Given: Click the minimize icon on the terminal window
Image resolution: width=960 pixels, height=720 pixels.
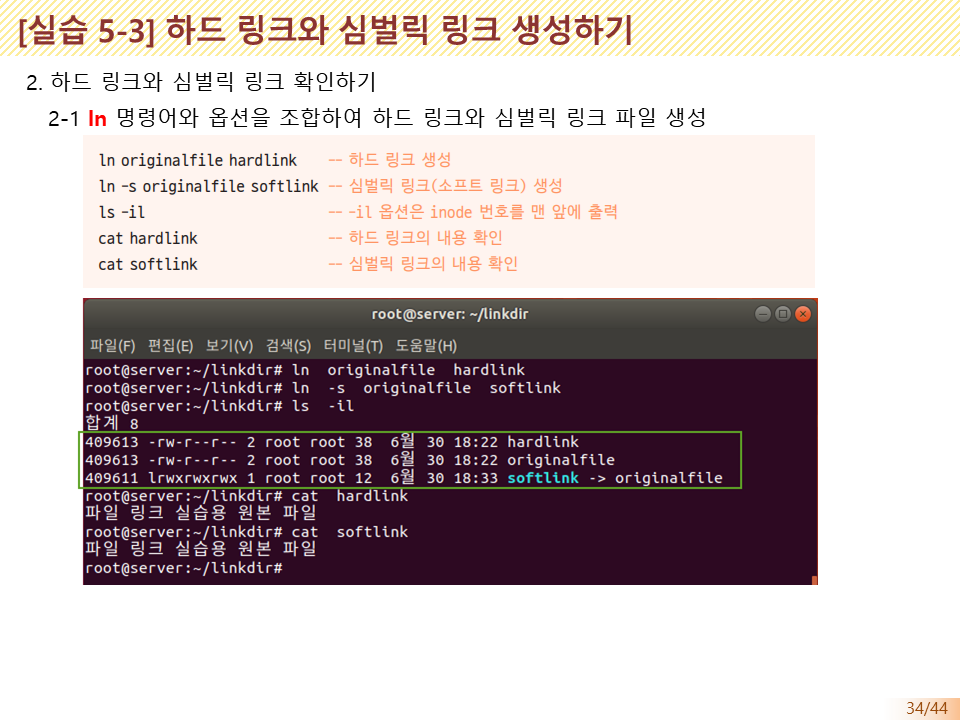Looking at the screenshot, I should tap(763, 313).
